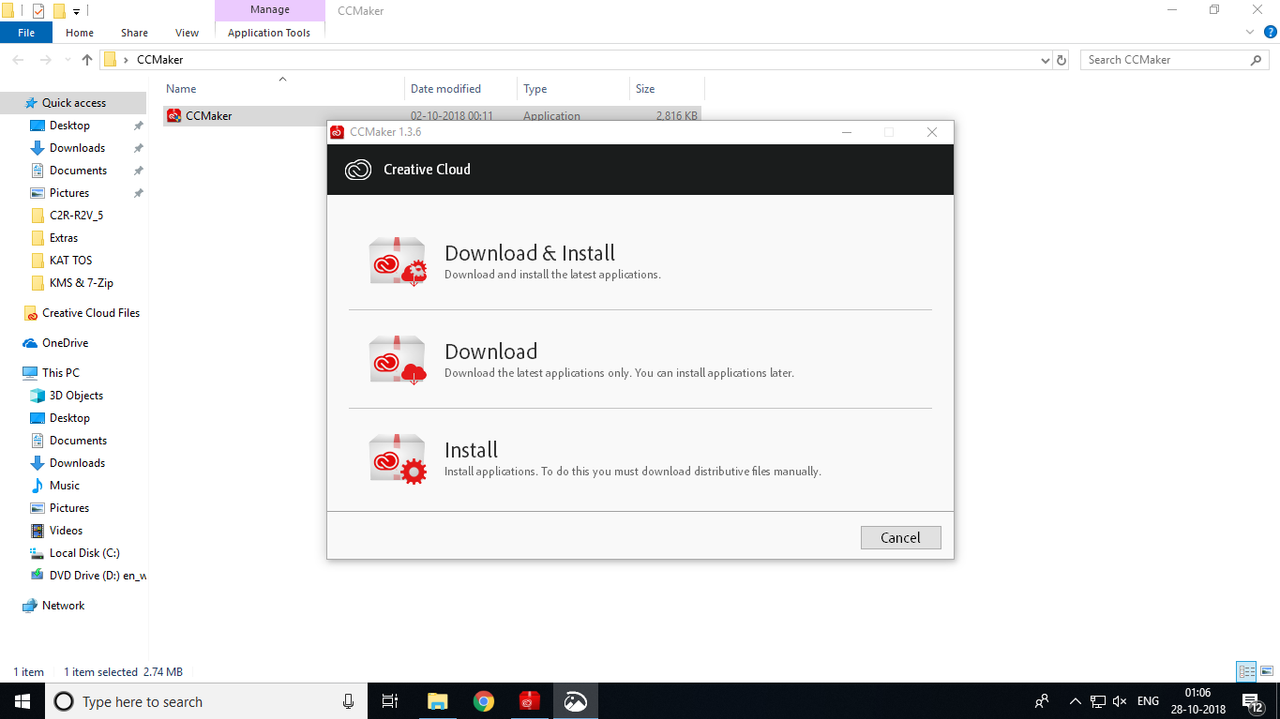Viewport: 1280px width, 719px height.
Task: Open the notification Action Center icon
Action: tap(1252, 701)
